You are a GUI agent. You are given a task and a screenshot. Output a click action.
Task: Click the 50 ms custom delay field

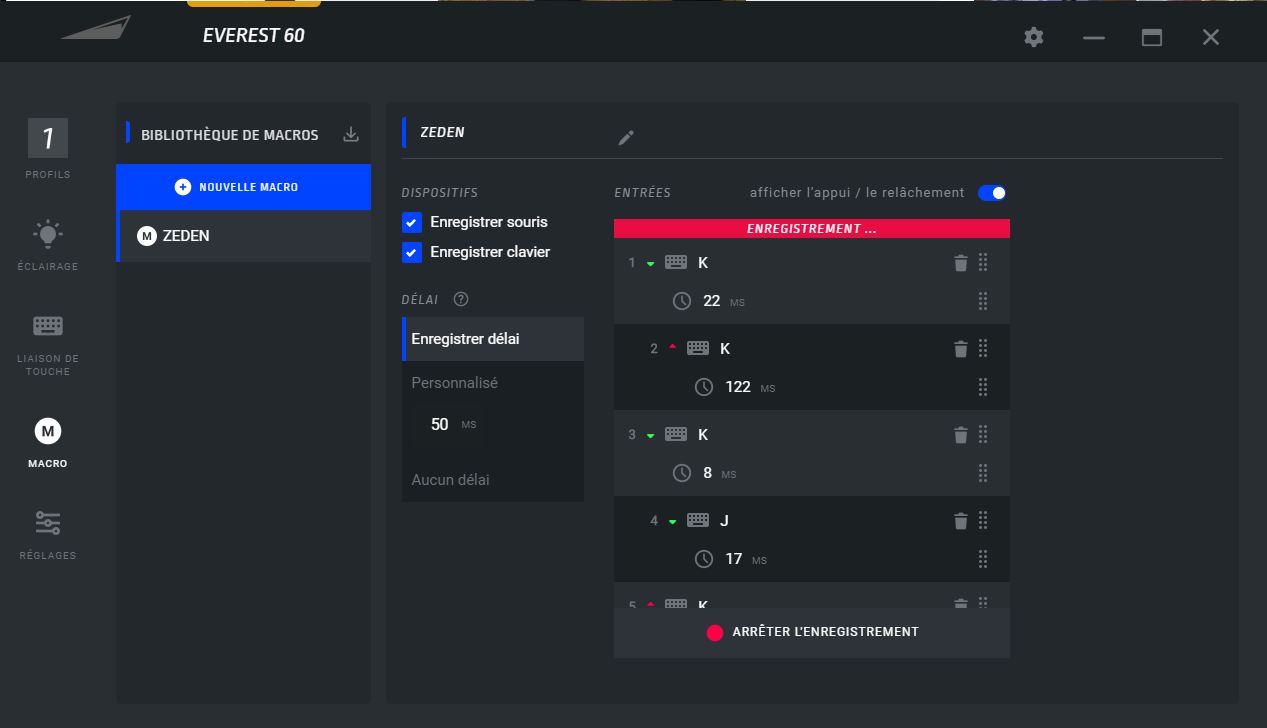click(x=440, y=425)
